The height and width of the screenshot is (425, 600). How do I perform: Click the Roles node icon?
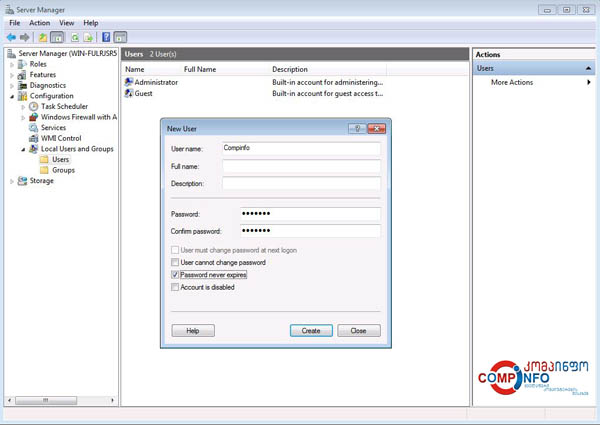pyautogui.click(x=23, y=64)
